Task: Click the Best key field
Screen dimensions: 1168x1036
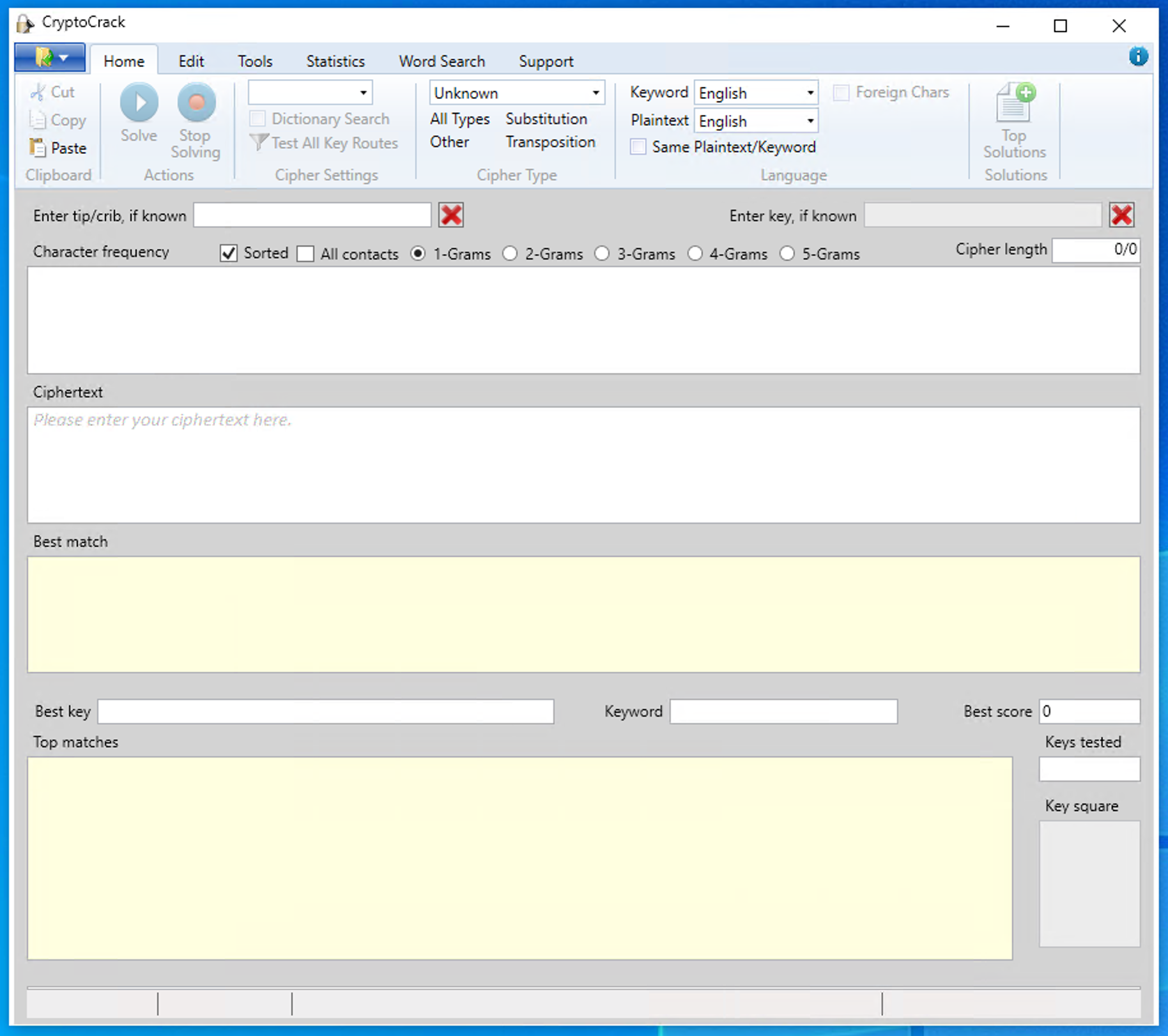Action: click(326, 712)
